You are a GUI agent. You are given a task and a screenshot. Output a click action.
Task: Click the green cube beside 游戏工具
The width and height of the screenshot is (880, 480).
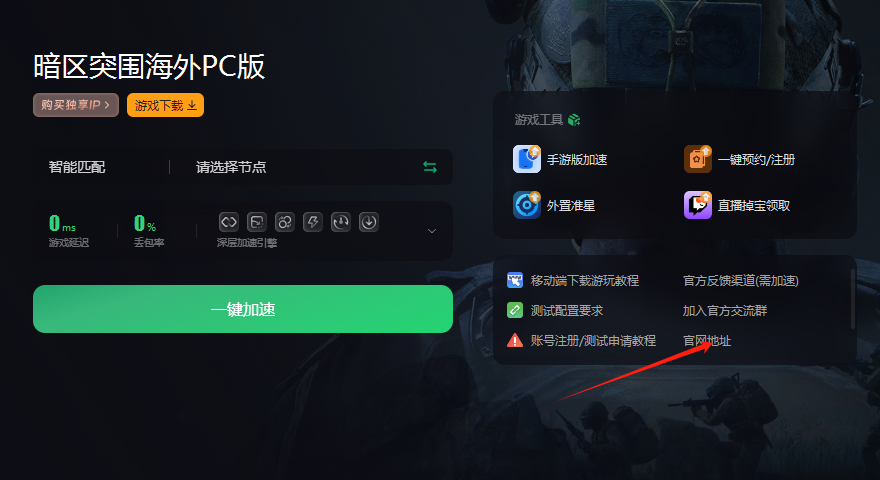pos(574,120)
